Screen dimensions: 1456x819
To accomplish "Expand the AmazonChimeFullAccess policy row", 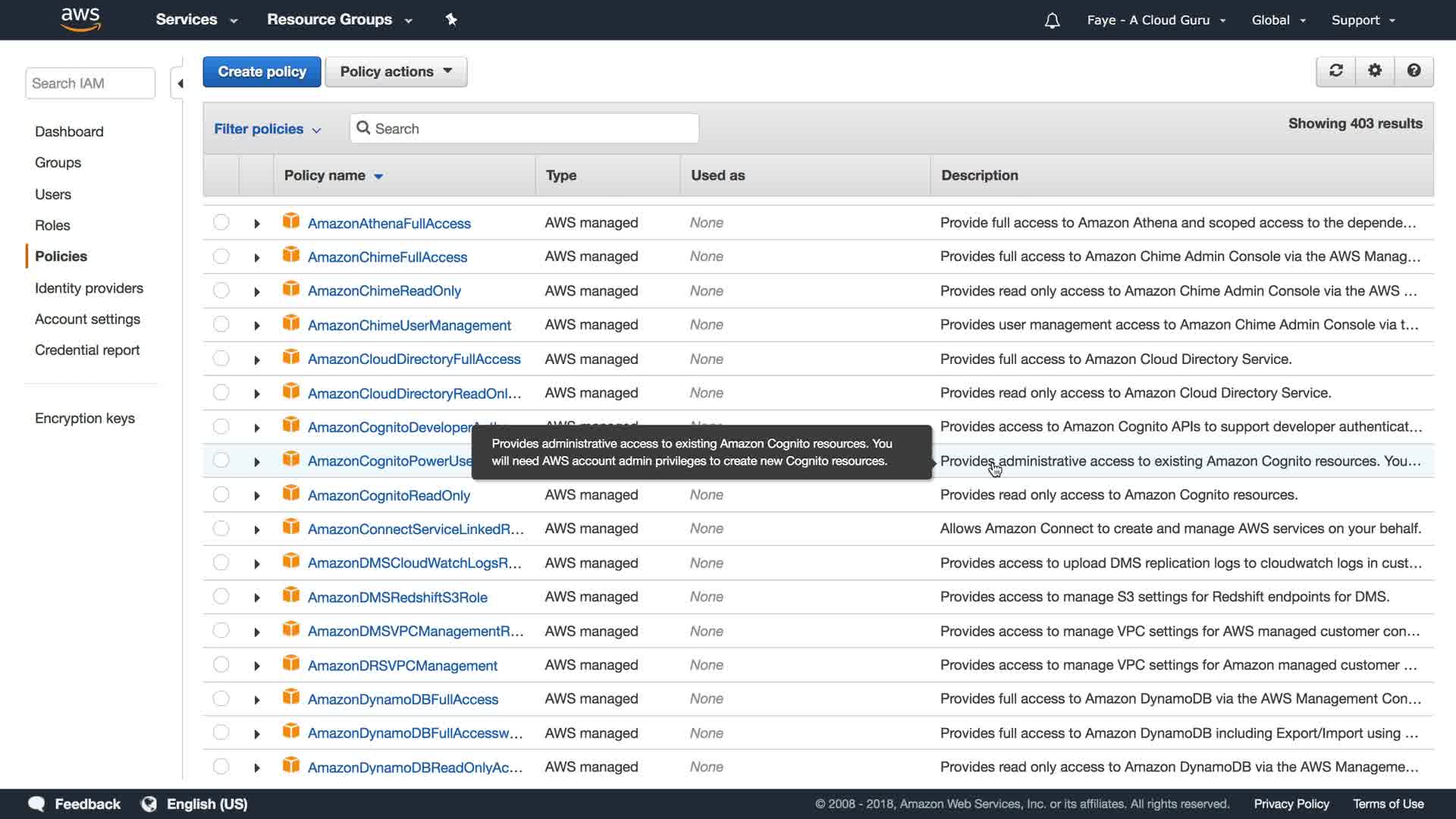I will [x=257, y=258].
